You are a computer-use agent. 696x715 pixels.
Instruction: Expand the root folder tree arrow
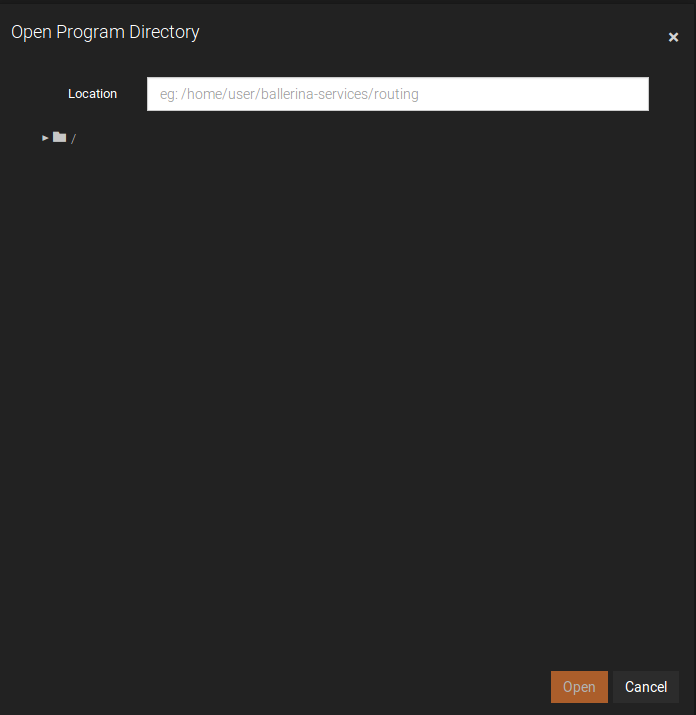click(x=45, y=138)
